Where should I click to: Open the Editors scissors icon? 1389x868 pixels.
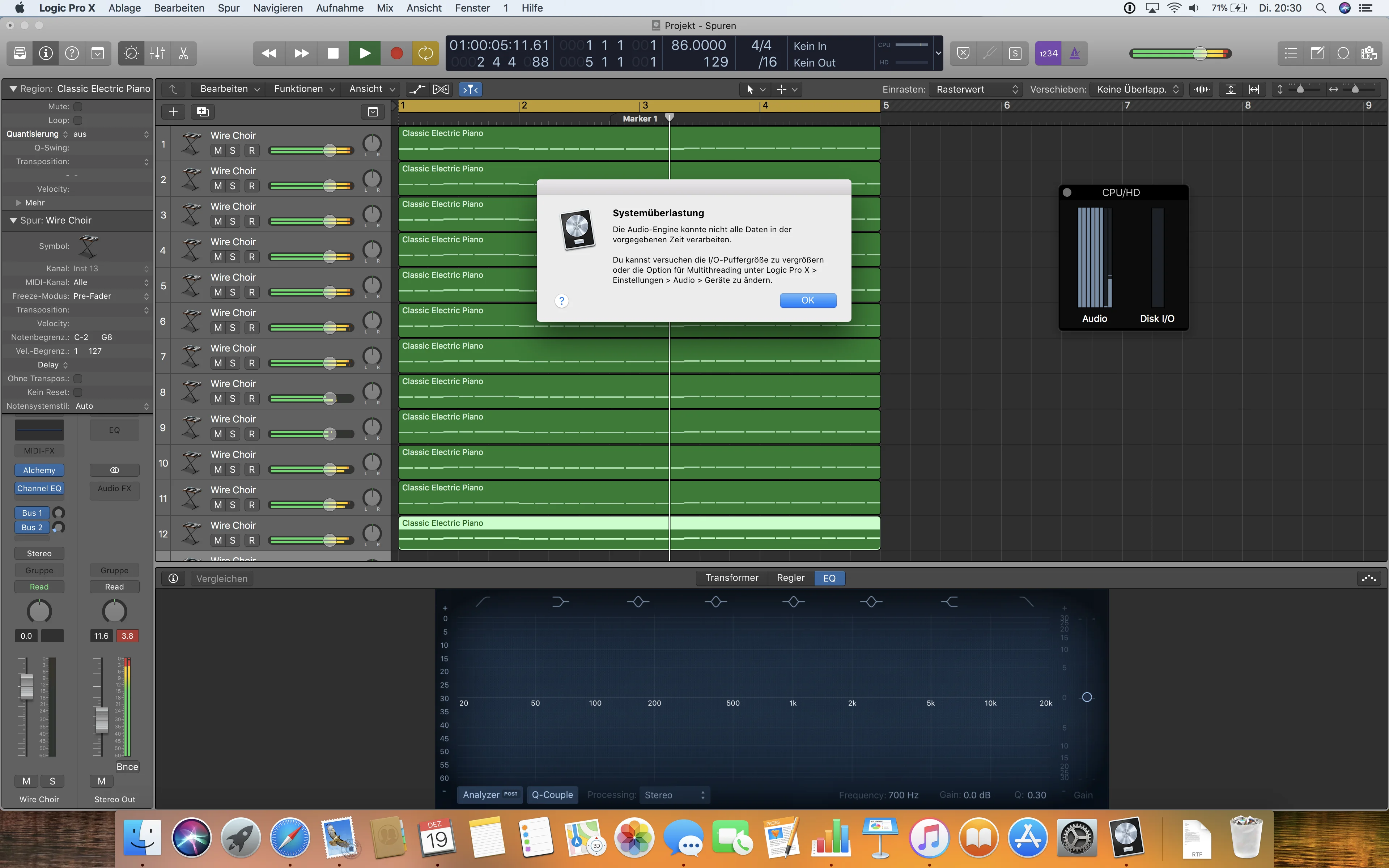[x=184, y=54]
